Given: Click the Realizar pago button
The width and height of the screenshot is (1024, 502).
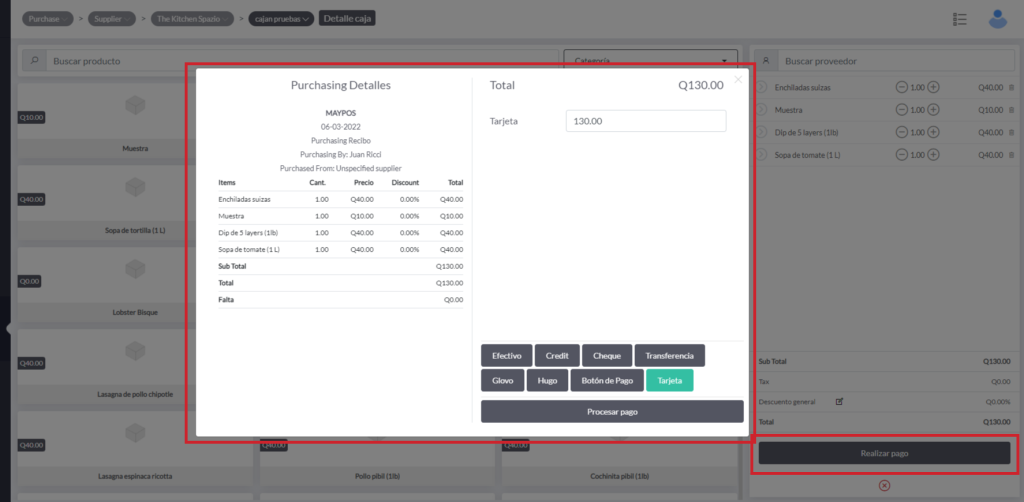Looking at the screenshot, I should 884,453.
